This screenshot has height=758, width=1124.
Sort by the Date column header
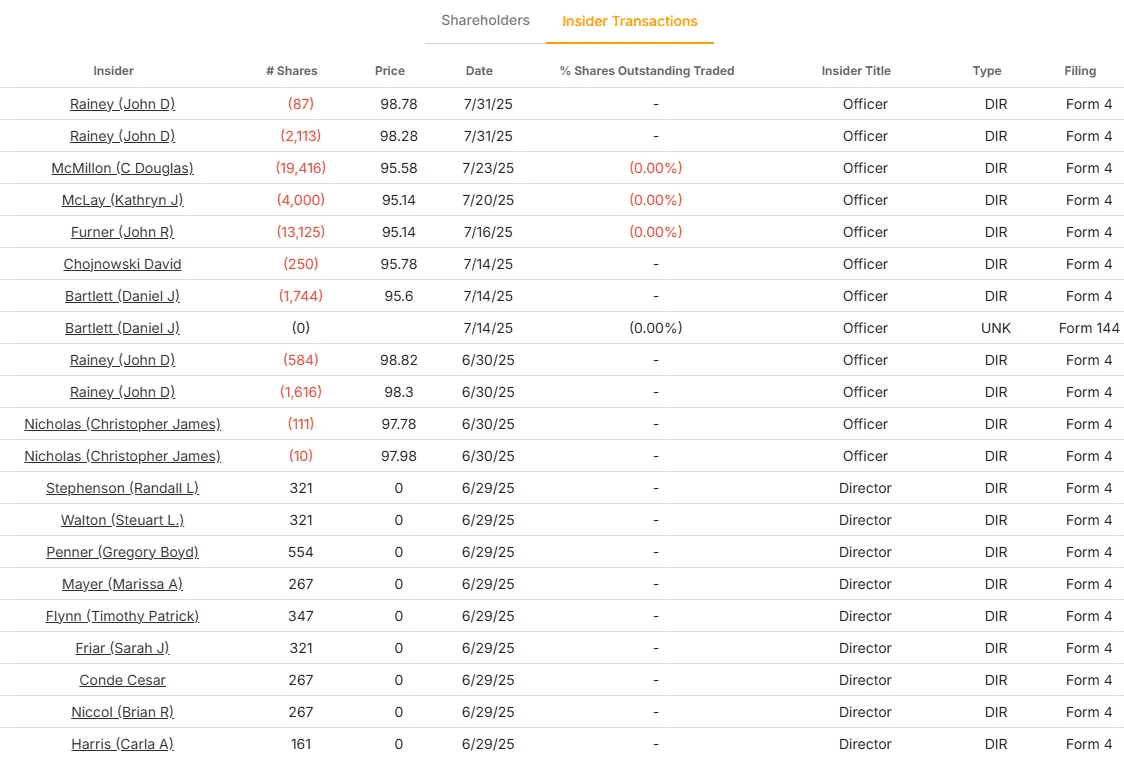tap(479, 71)
